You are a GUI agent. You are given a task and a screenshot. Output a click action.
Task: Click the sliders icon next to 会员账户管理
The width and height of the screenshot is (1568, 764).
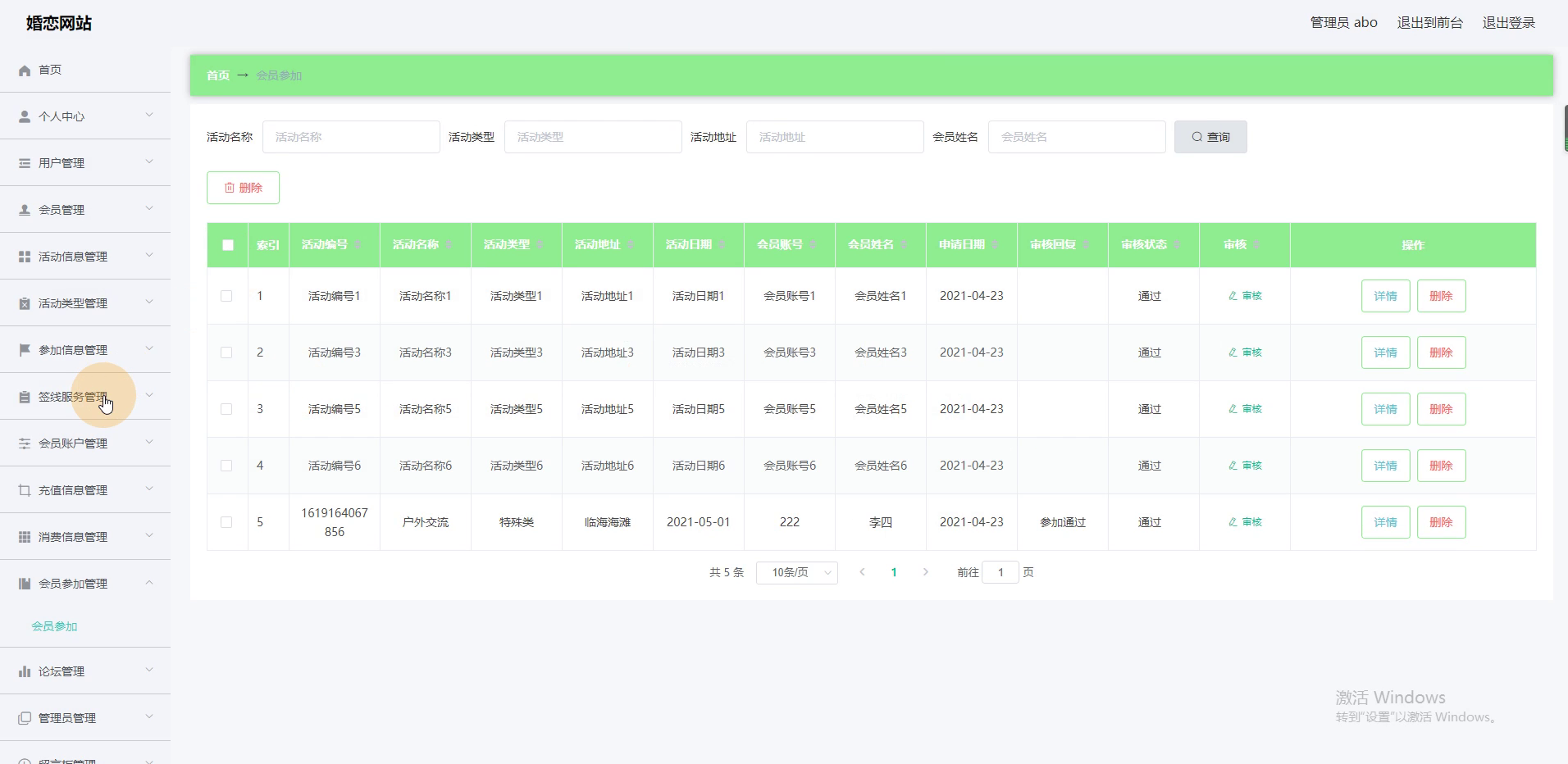pos(25,444)
